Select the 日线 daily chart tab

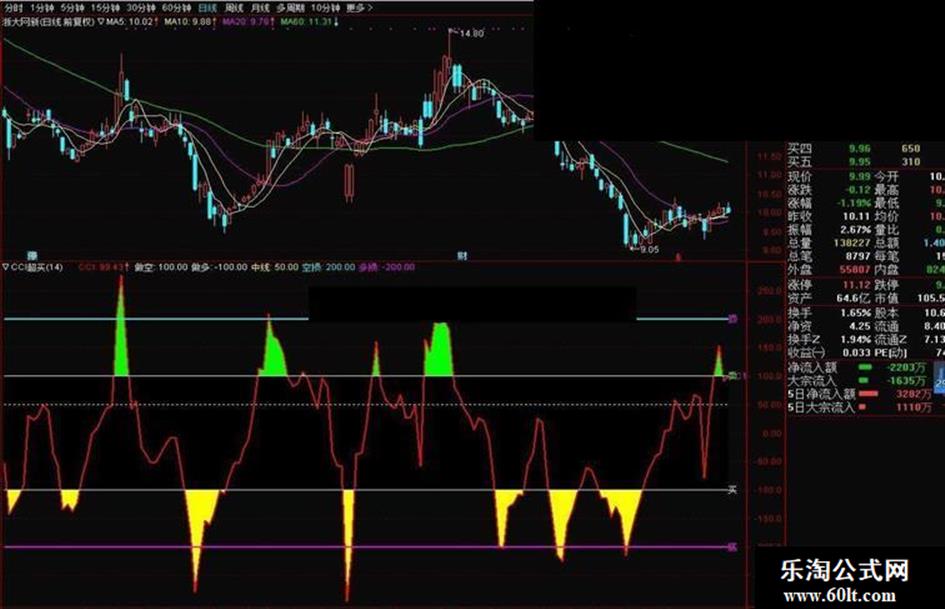(207, 8)
